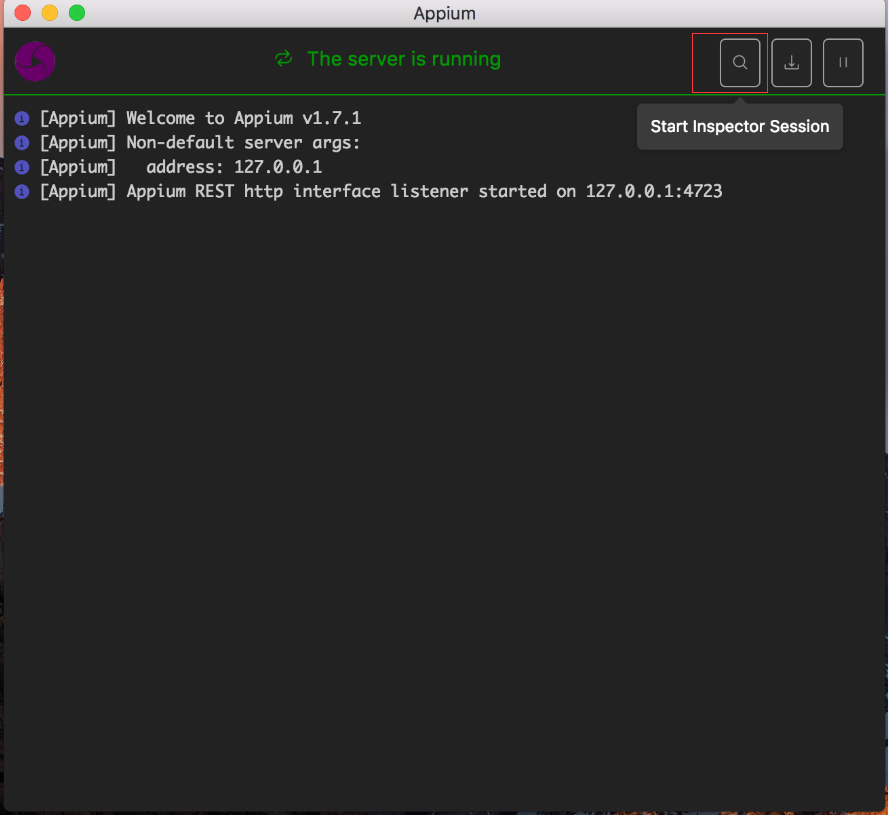Click the Appium window title bar
Screen dimensions: 889x815
[444, 13]
